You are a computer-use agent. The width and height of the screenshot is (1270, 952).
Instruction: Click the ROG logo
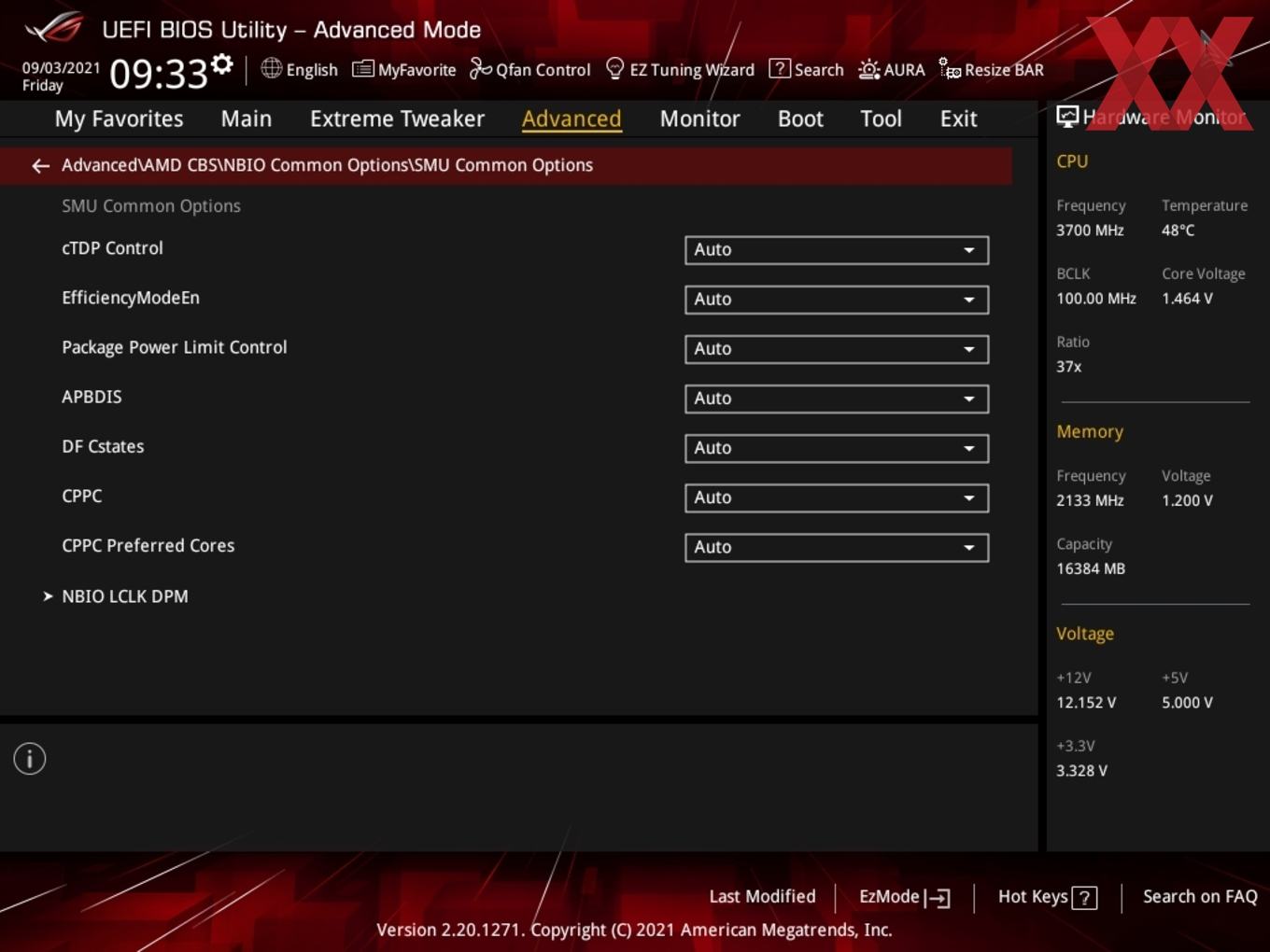[54, 28]
